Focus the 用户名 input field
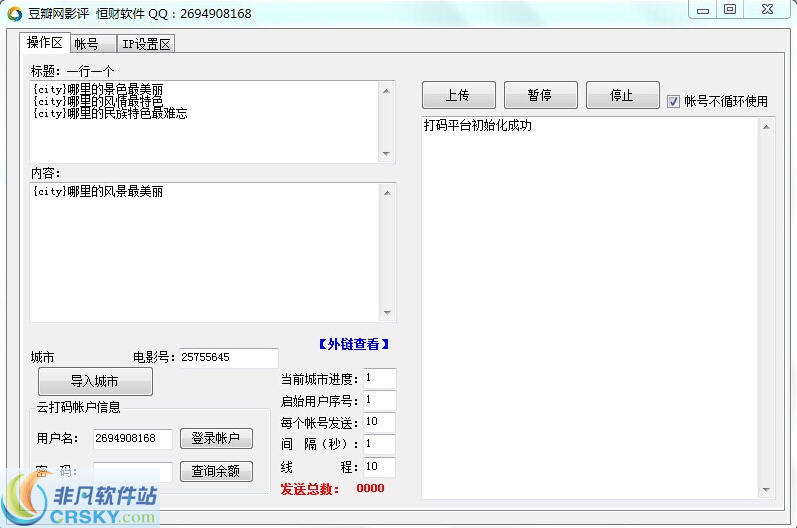 (133, 439)
